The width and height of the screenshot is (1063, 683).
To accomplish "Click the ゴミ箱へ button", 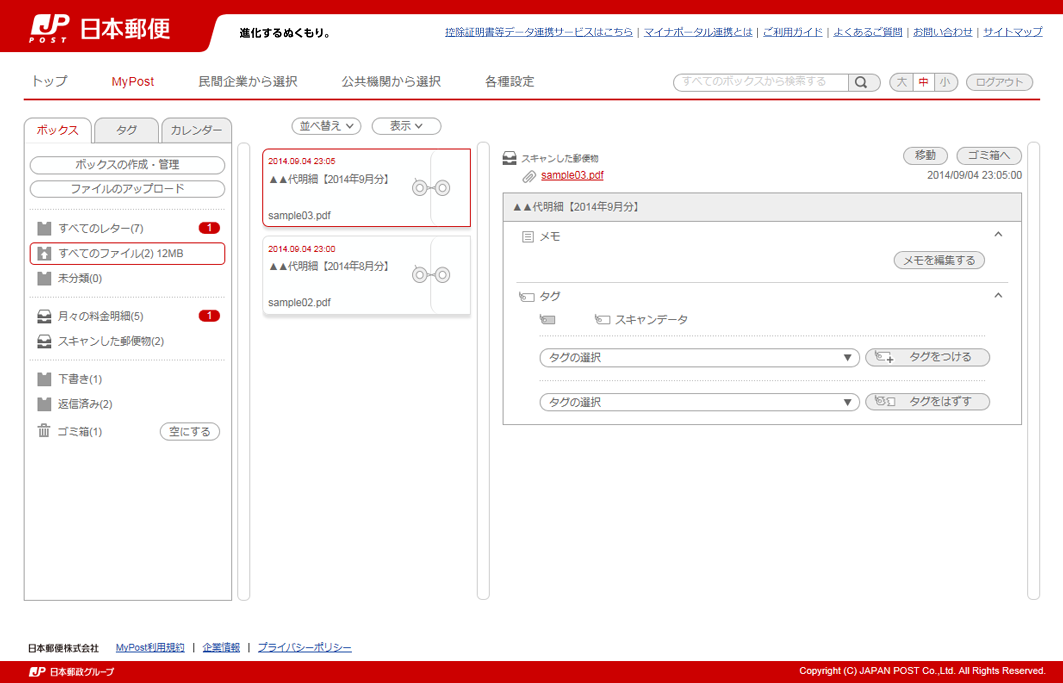I will (988, 155).
